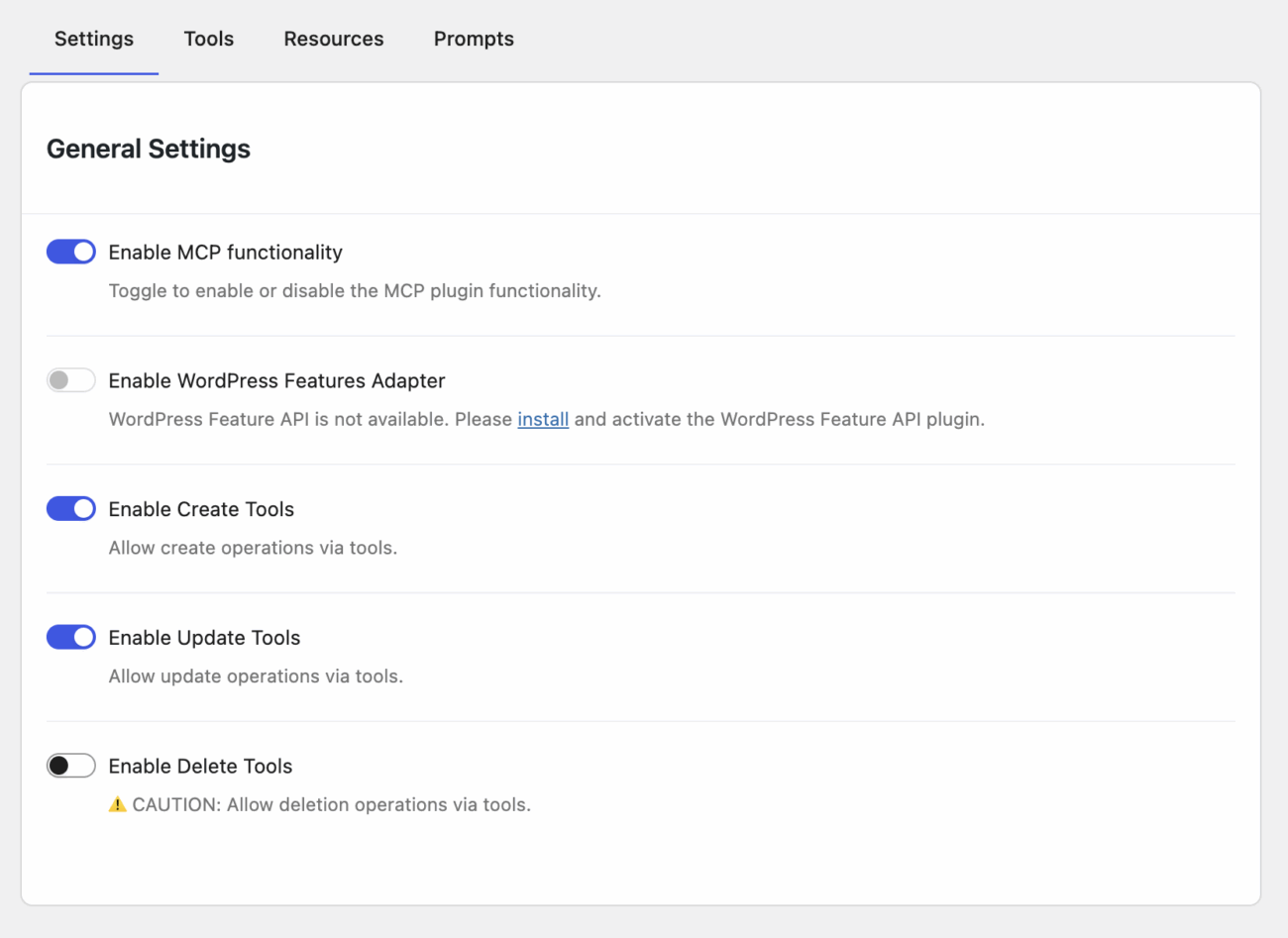The image size is (1288, 938).
Task: Click the caution warning icon
Action: pyautogui.click(x=116, y=804)
